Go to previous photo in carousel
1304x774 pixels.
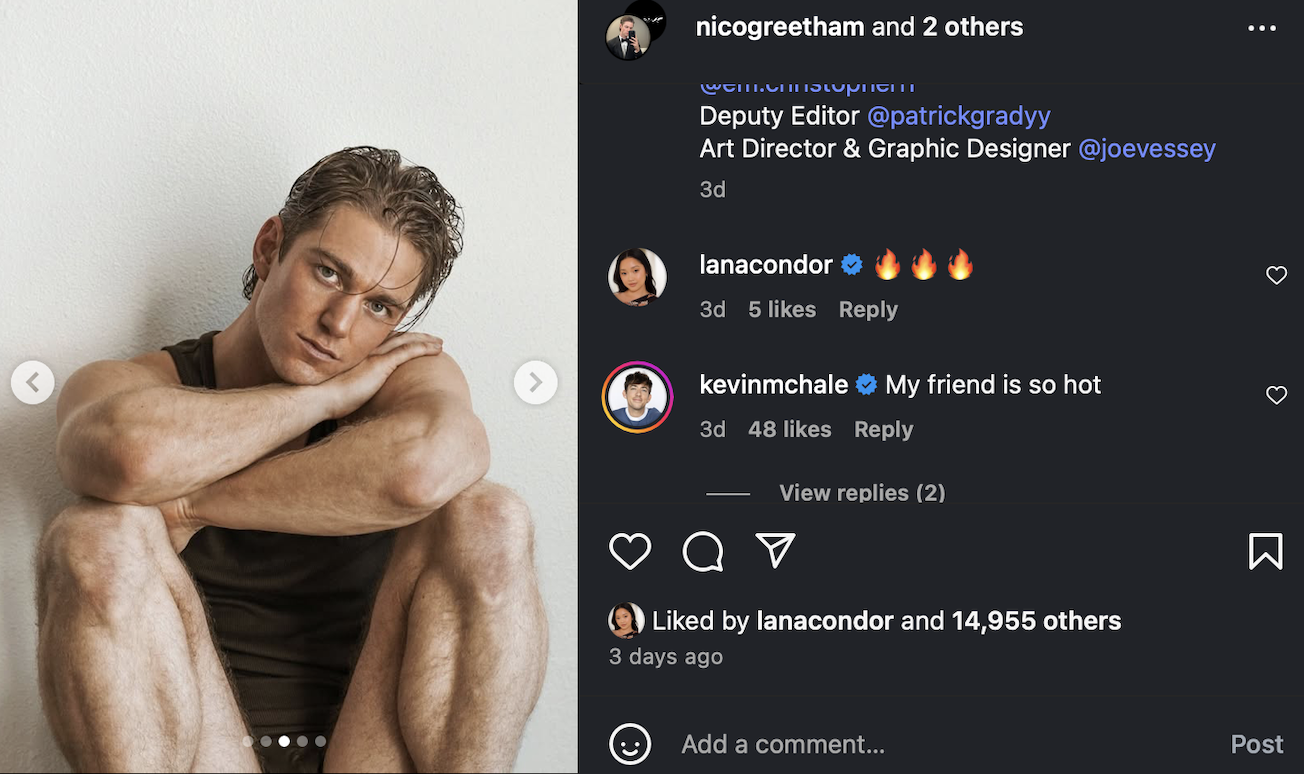click(x=33, y=382)
